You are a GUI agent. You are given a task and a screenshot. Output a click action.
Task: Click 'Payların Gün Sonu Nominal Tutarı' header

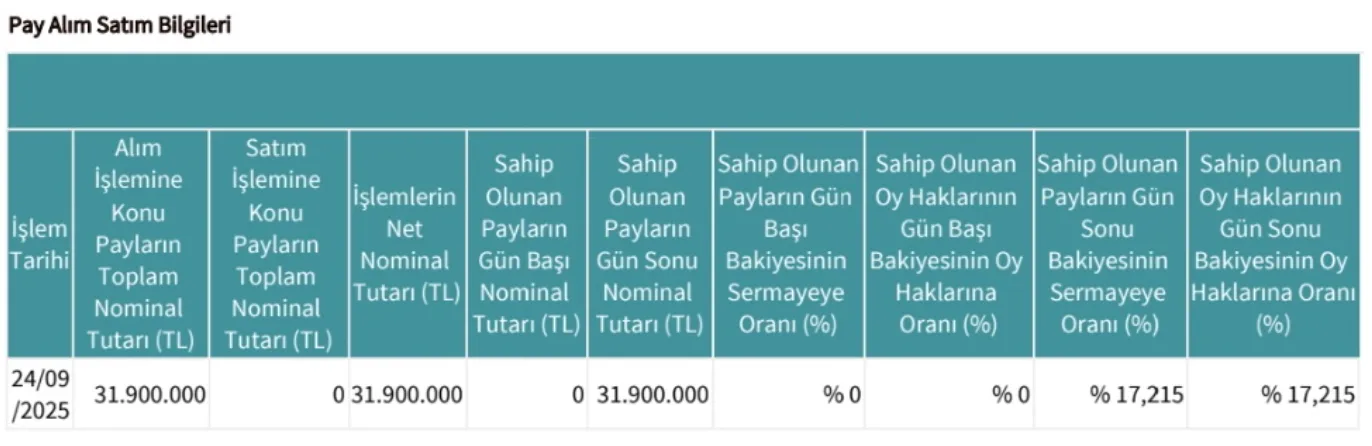(650, 244)
